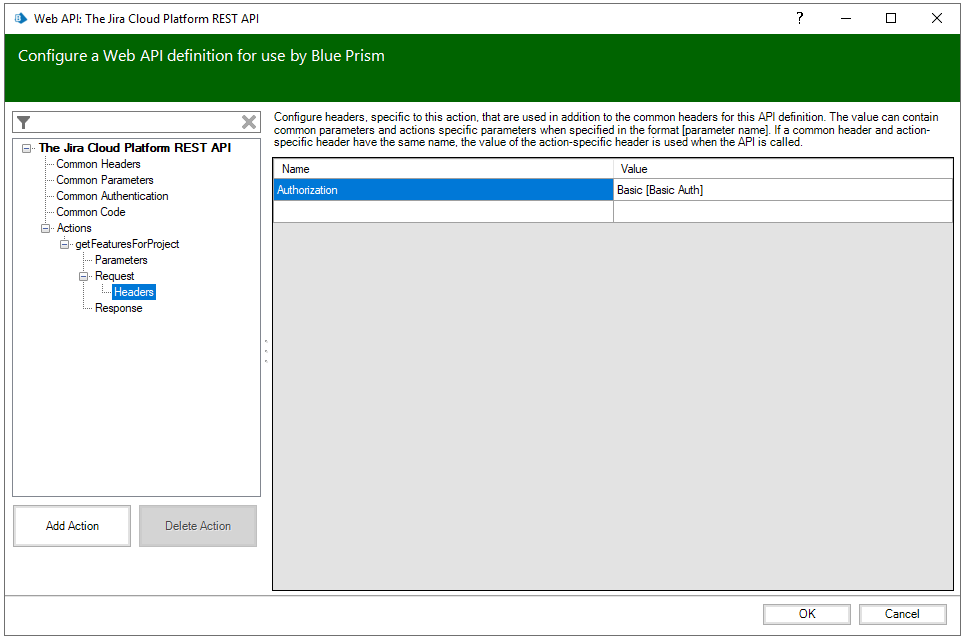Open the Common Code item
Image resolution: width=966 pixels, height=640 pixels.
(x=90, y=212)
